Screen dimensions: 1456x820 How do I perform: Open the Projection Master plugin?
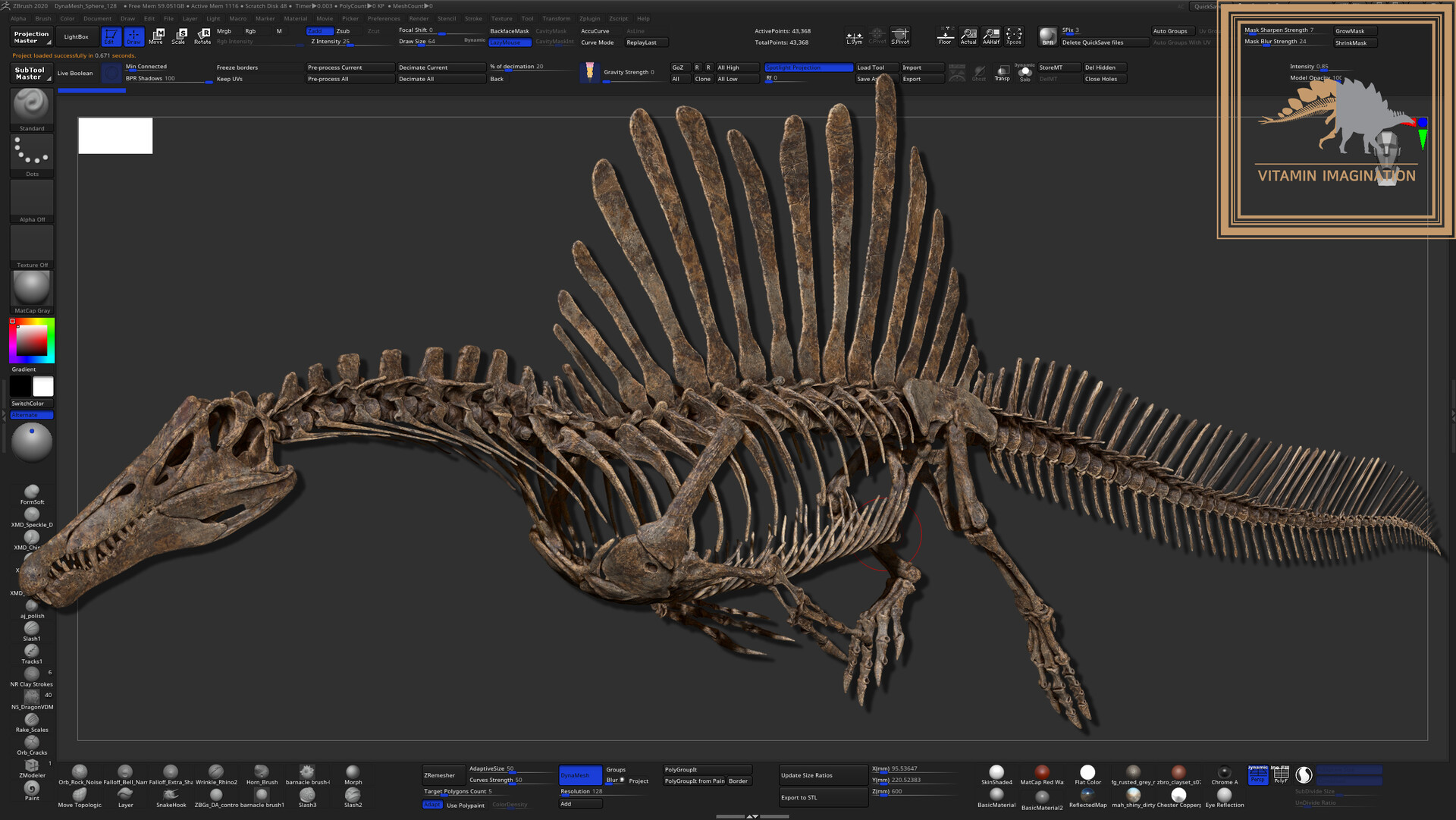[x=32, y=37]
